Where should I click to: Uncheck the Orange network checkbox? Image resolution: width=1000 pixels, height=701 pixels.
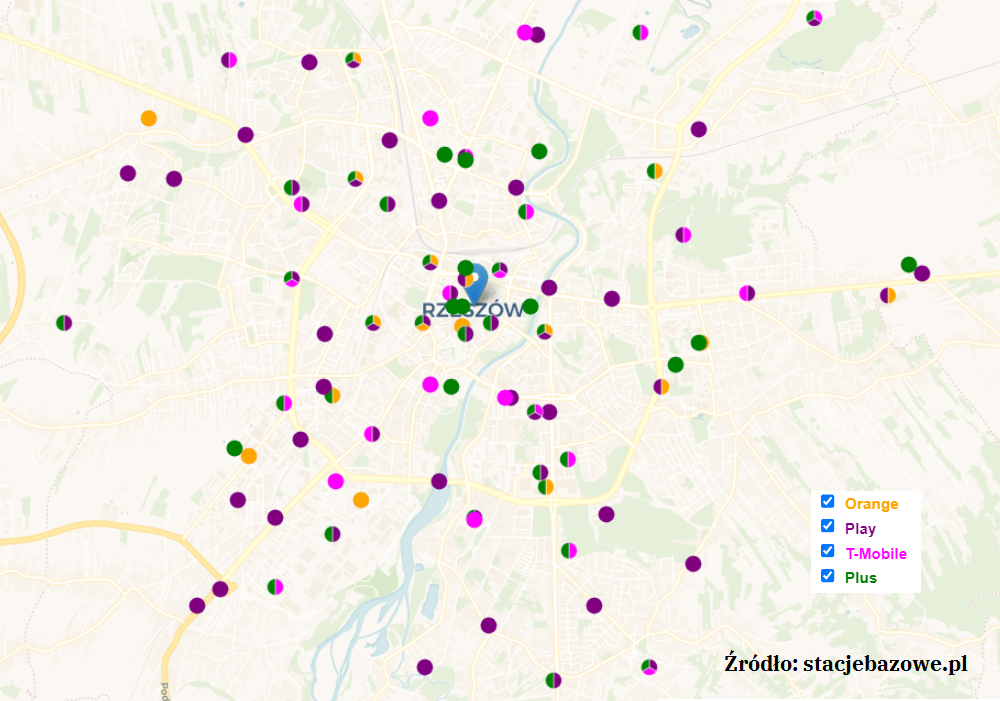[827, 502]
